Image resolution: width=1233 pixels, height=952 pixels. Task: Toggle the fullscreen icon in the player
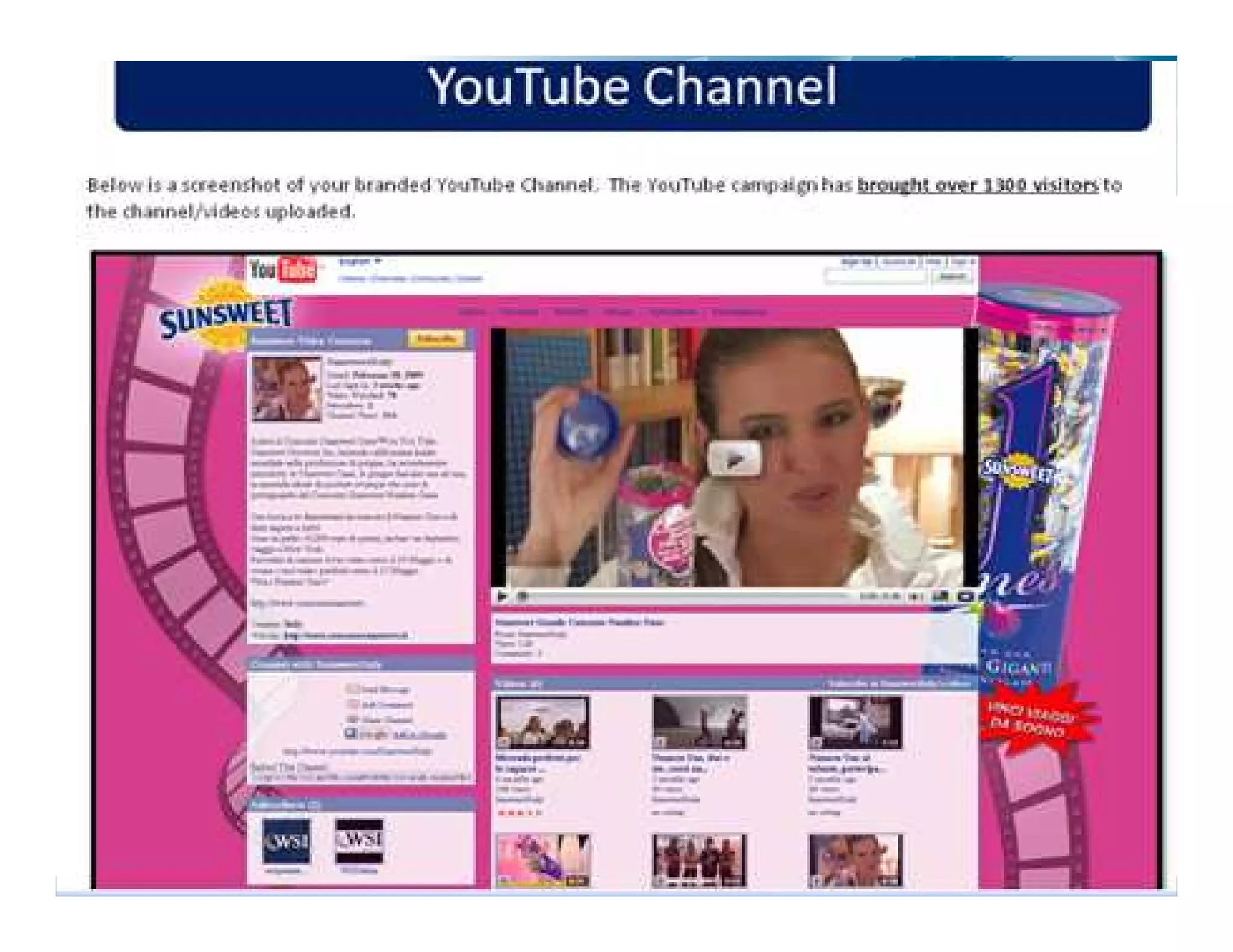(966, 596)
